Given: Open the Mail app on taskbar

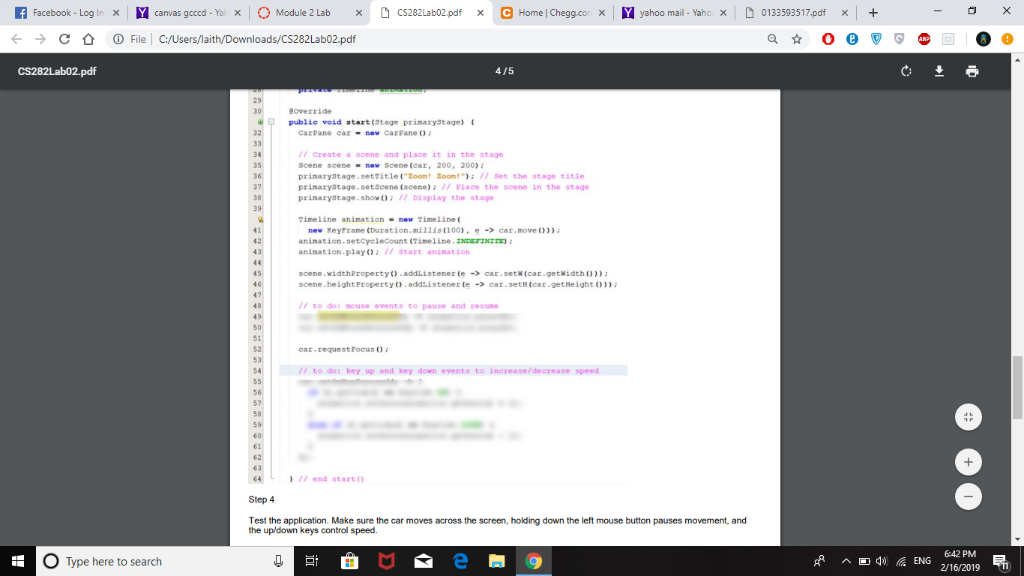Looking at the screenshot, I should [x=423, y=561].
